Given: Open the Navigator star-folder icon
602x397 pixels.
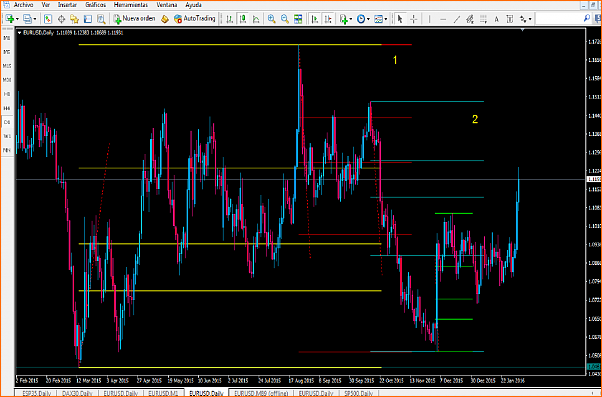Looking at the screenshot, I should 74,19.
